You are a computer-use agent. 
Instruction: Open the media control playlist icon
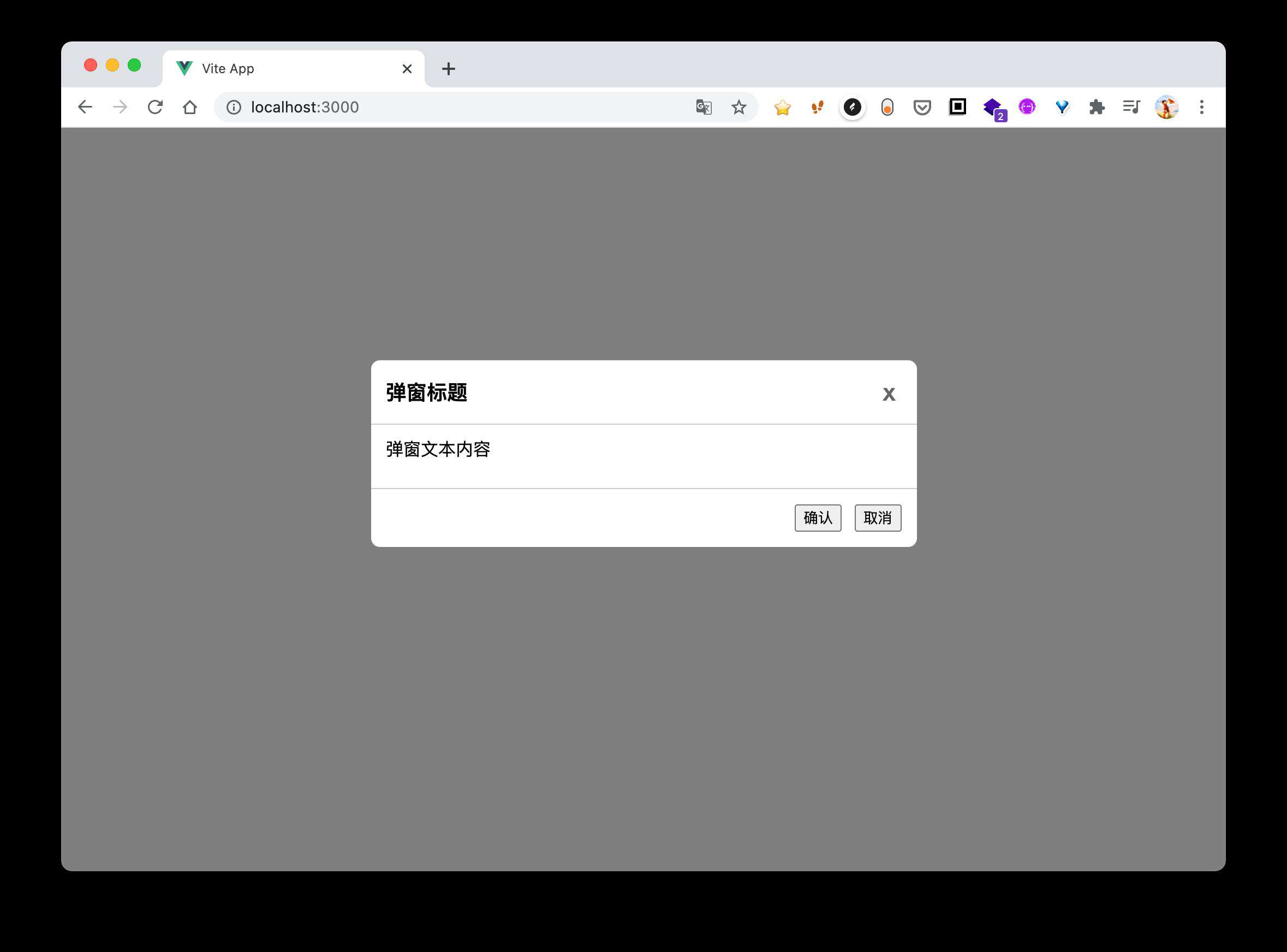click(1131, 106)
